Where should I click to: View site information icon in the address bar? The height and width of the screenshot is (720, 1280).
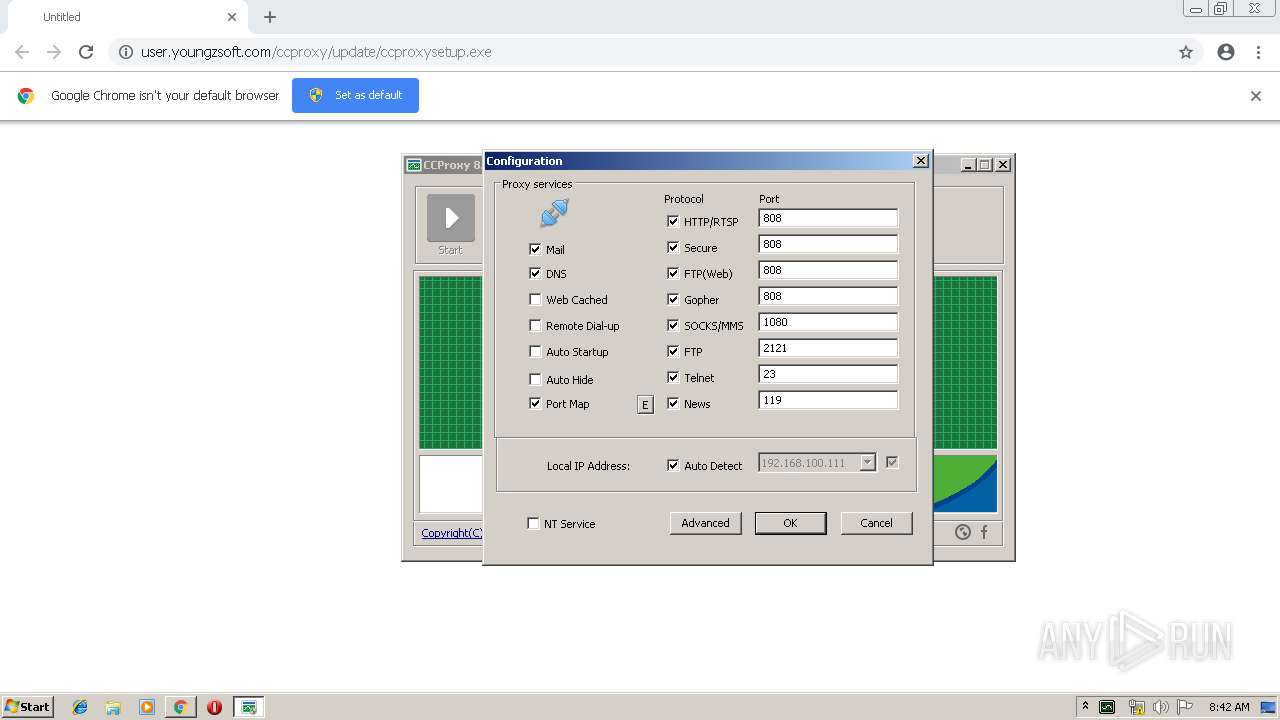(126, 52)
